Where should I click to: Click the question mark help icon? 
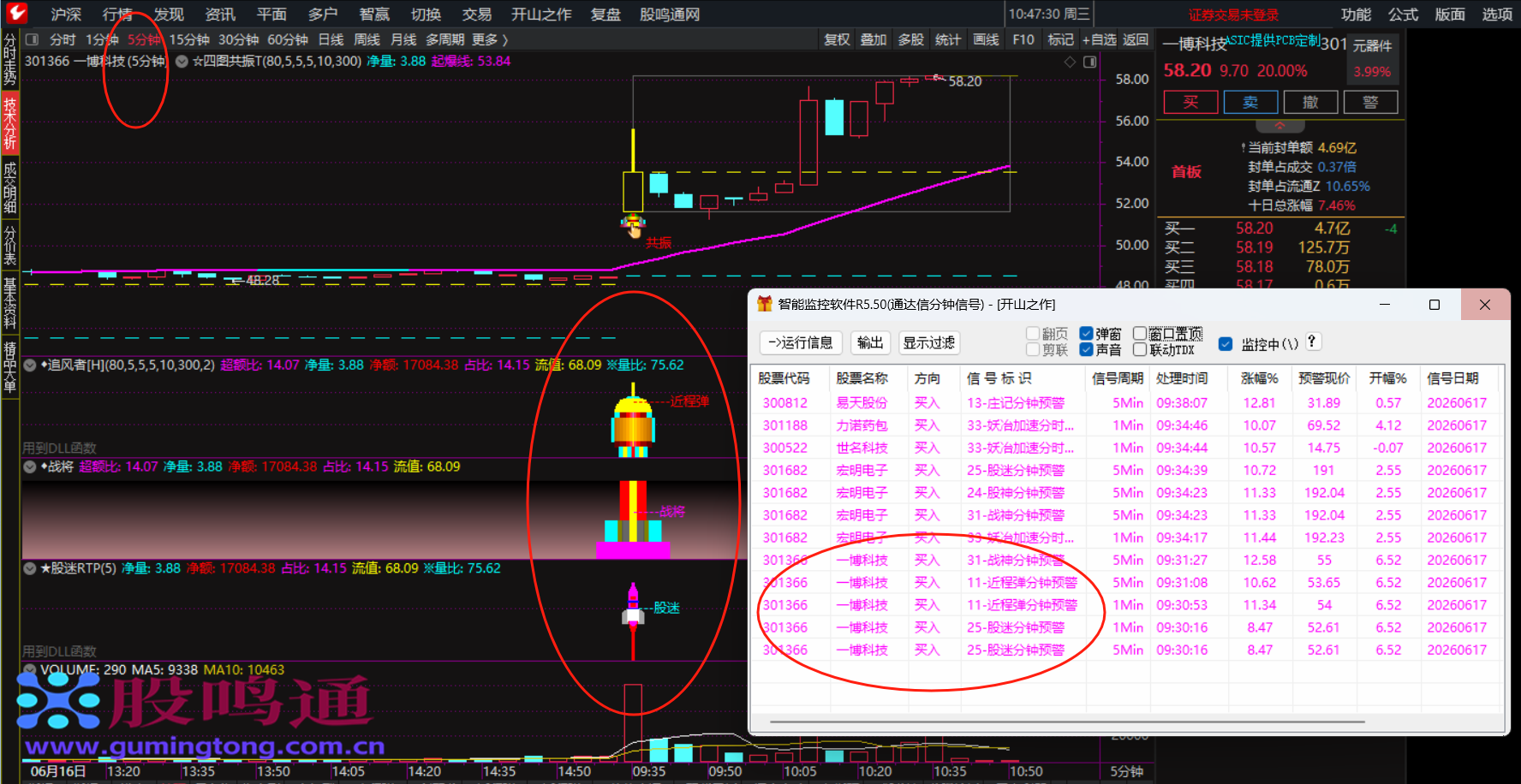(x=1311, y=342)
